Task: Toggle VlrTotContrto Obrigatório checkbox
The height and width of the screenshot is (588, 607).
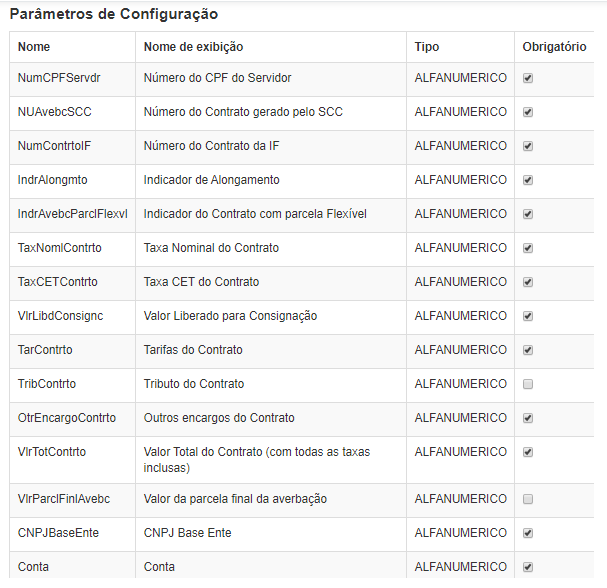Action: pos(528,453)
